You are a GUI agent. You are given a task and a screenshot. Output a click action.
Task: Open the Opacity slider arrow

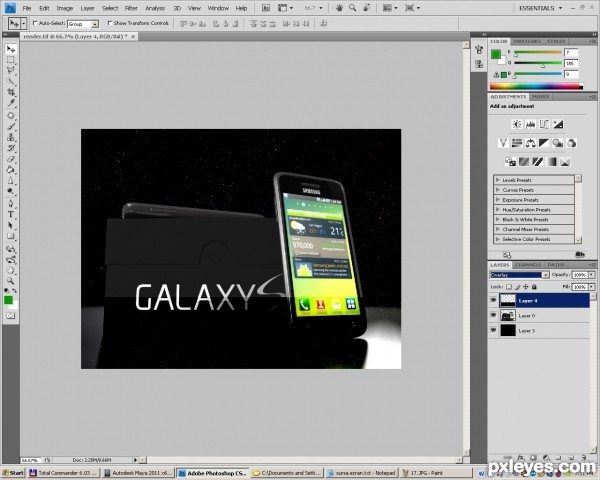coord(592,275)
